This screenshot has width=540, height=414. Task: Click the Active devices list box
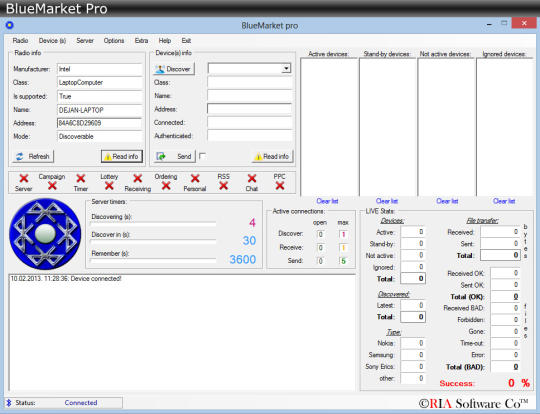[329, 127]
